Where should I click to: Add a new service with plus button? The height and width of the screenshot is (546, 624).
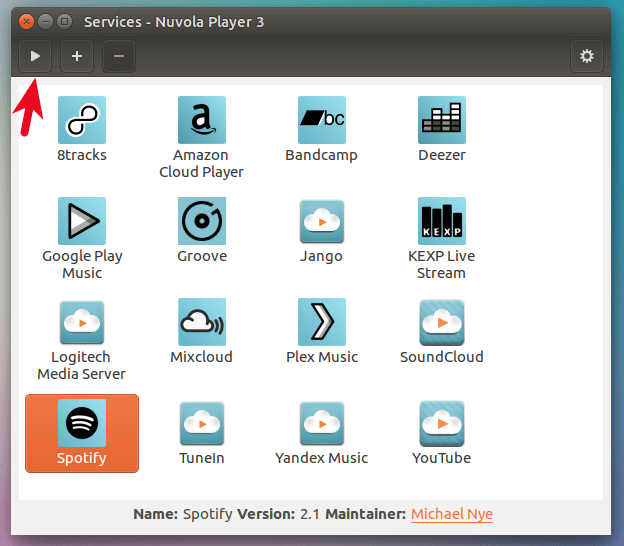tap(77, 56)
